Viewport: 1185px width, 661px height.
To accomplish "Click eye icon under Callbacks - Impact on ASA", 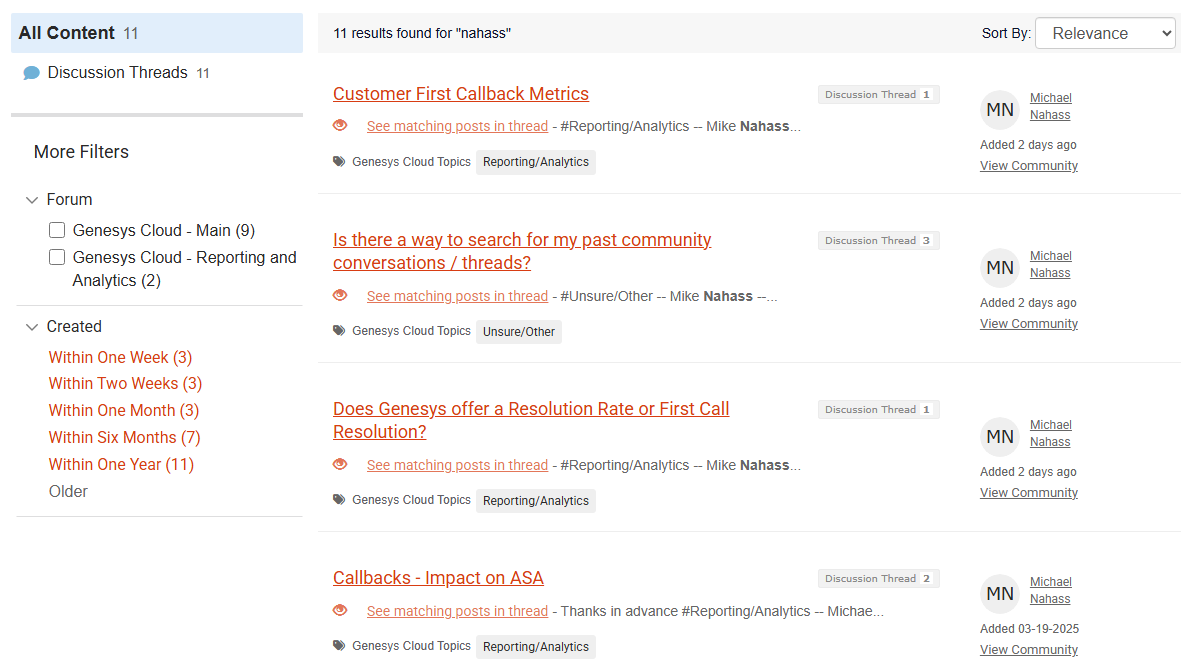I will click(340, 611).
